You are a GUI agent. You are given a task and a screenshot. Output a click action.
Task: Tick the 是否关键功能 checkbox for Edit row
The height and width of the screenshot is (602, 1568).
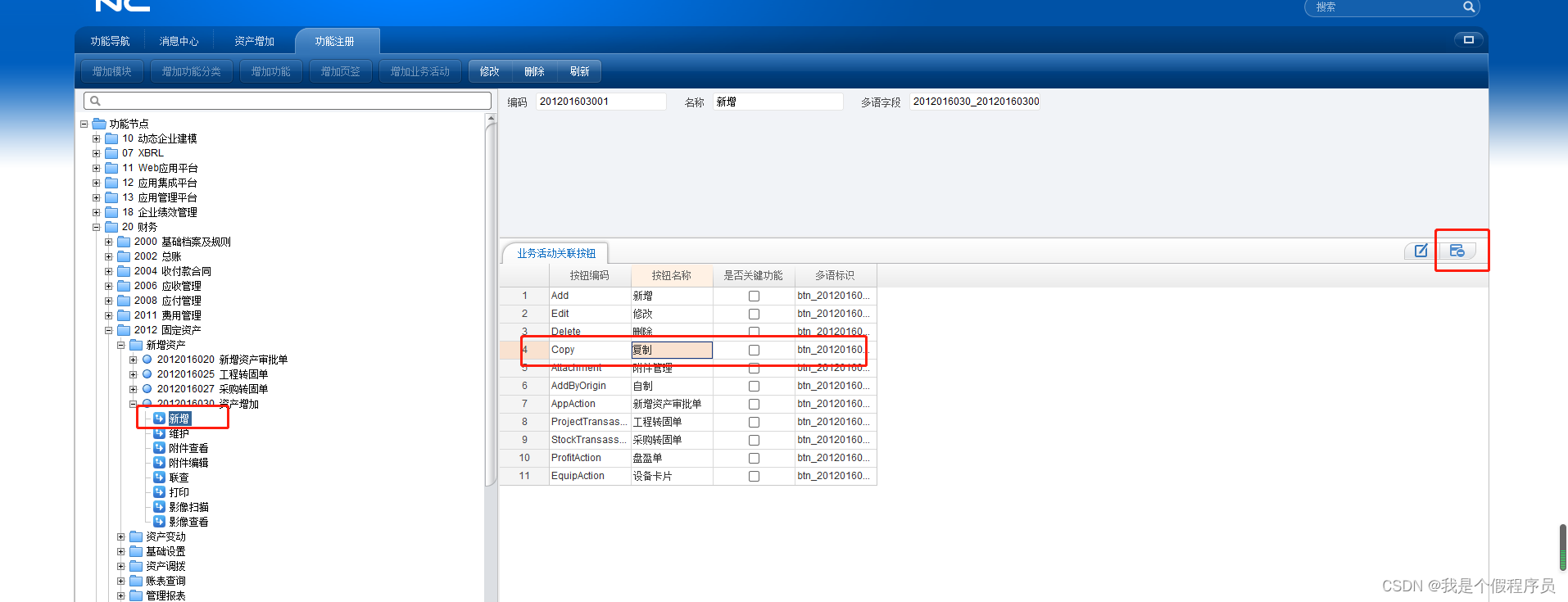click(x=754, y=315)
